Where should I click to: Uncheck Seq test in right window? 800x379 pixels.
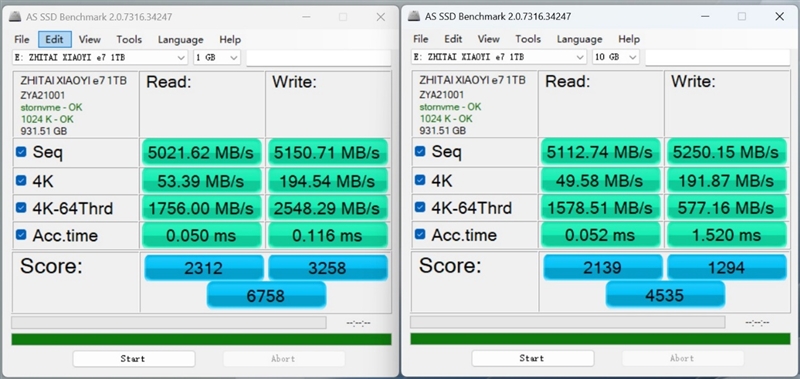coord(420,151)
